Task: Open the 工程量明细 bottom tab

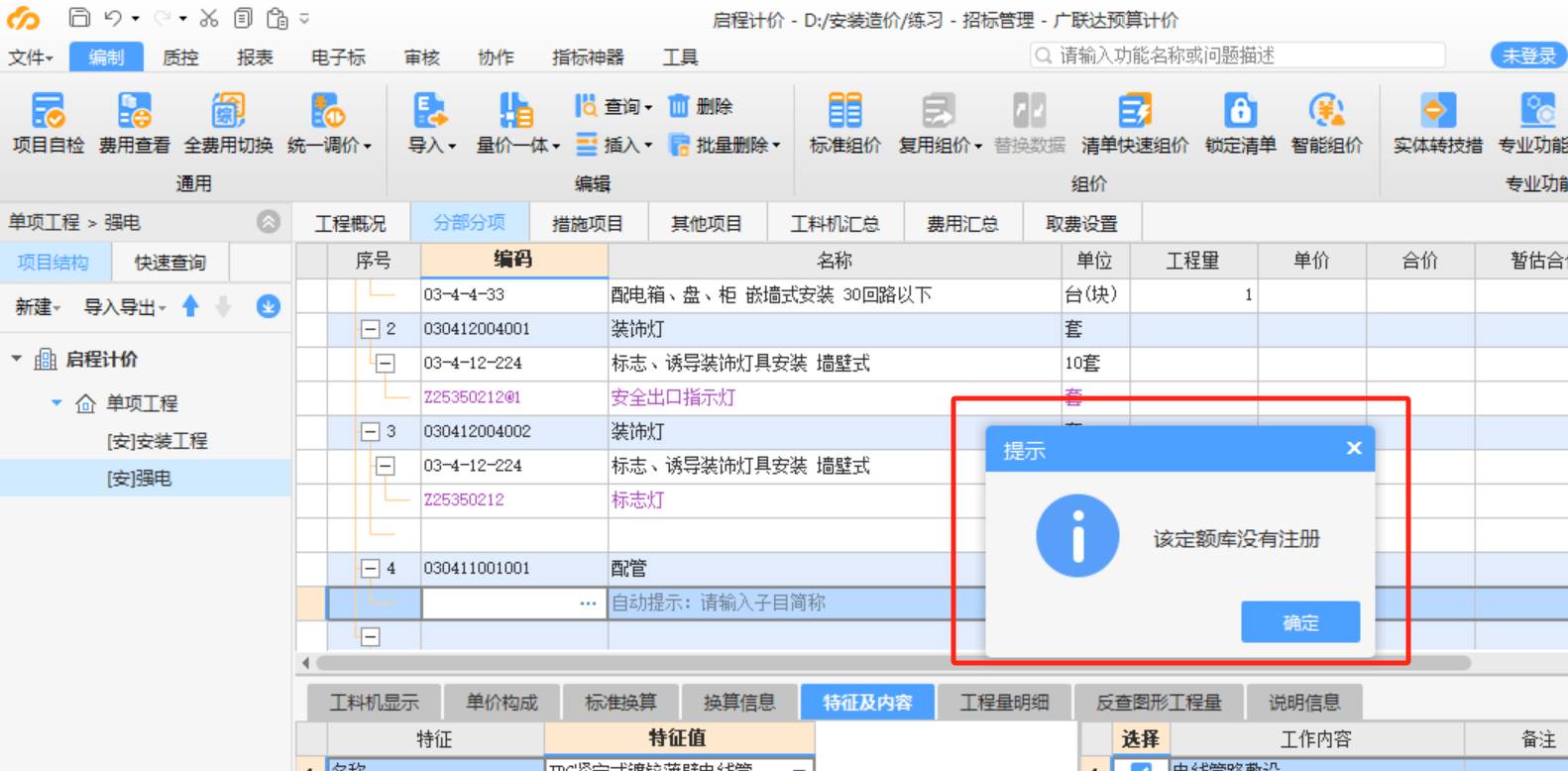Action: (1004, 703)
